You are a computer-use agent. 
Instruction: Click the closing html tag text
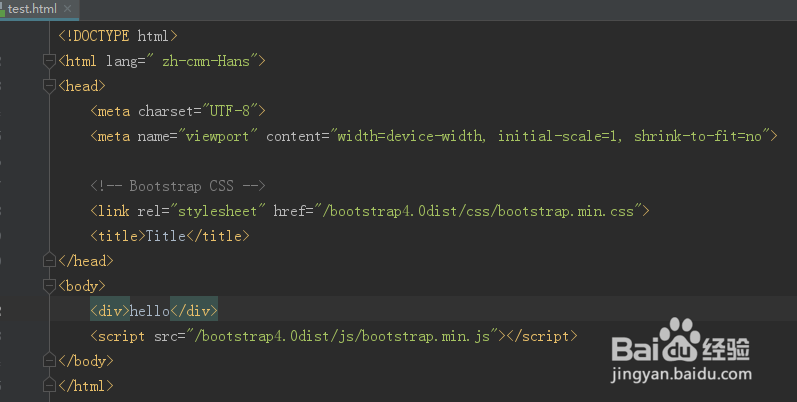click(x=86, y=386)
